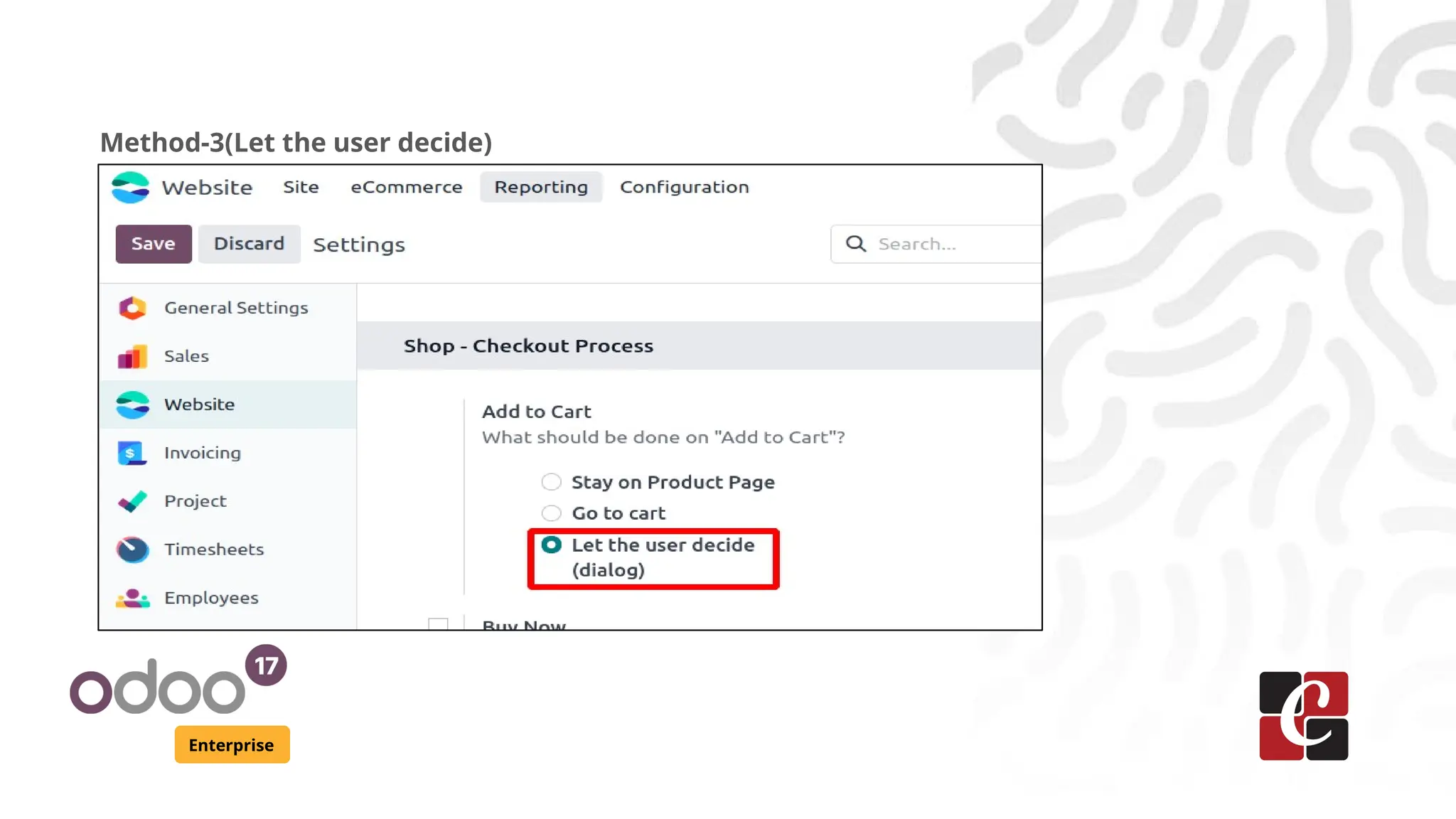
Task: Open General Settings icon in sidebar
Action: (132, 308)
